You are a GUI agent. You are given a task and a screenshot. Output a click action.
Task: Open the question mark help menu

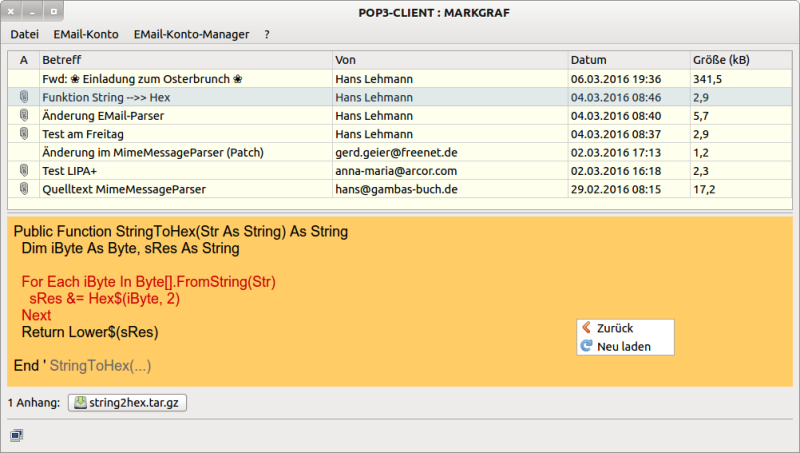pos(267,34)
